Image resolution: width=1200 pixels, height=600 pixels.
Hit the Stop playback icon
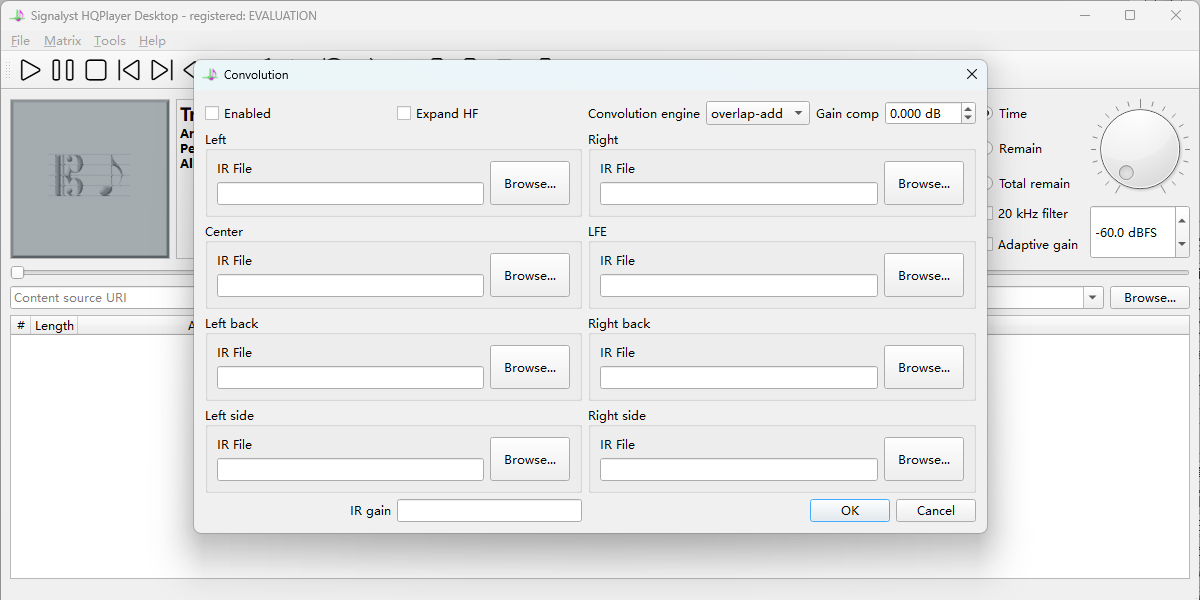[x=96, y=70]
